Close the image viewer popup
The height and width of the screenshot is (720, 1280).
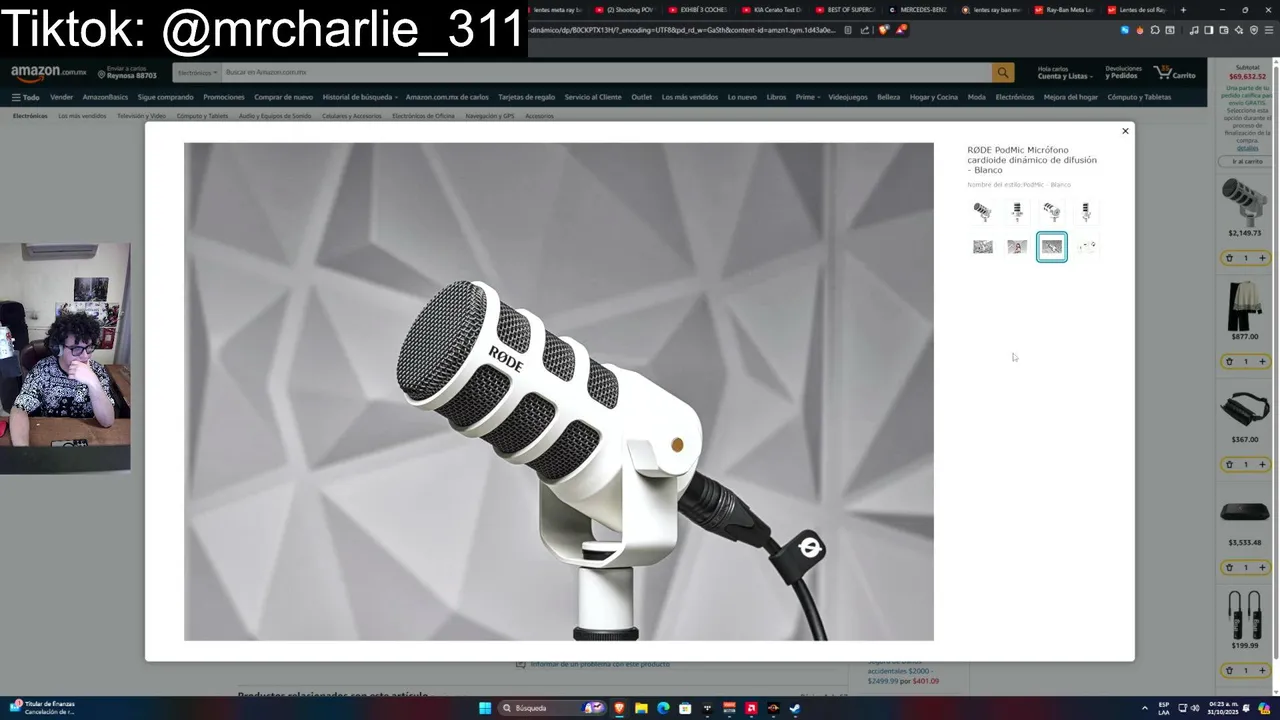1125,131
